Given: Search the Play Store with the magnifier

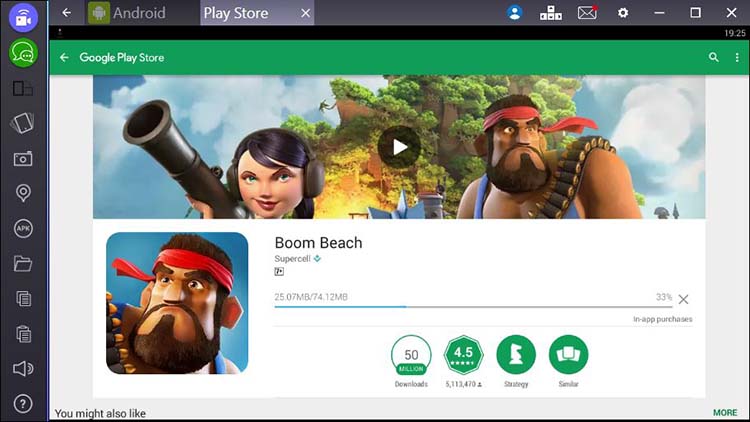Looking at the screenshot, I should [x=714, y=57].
